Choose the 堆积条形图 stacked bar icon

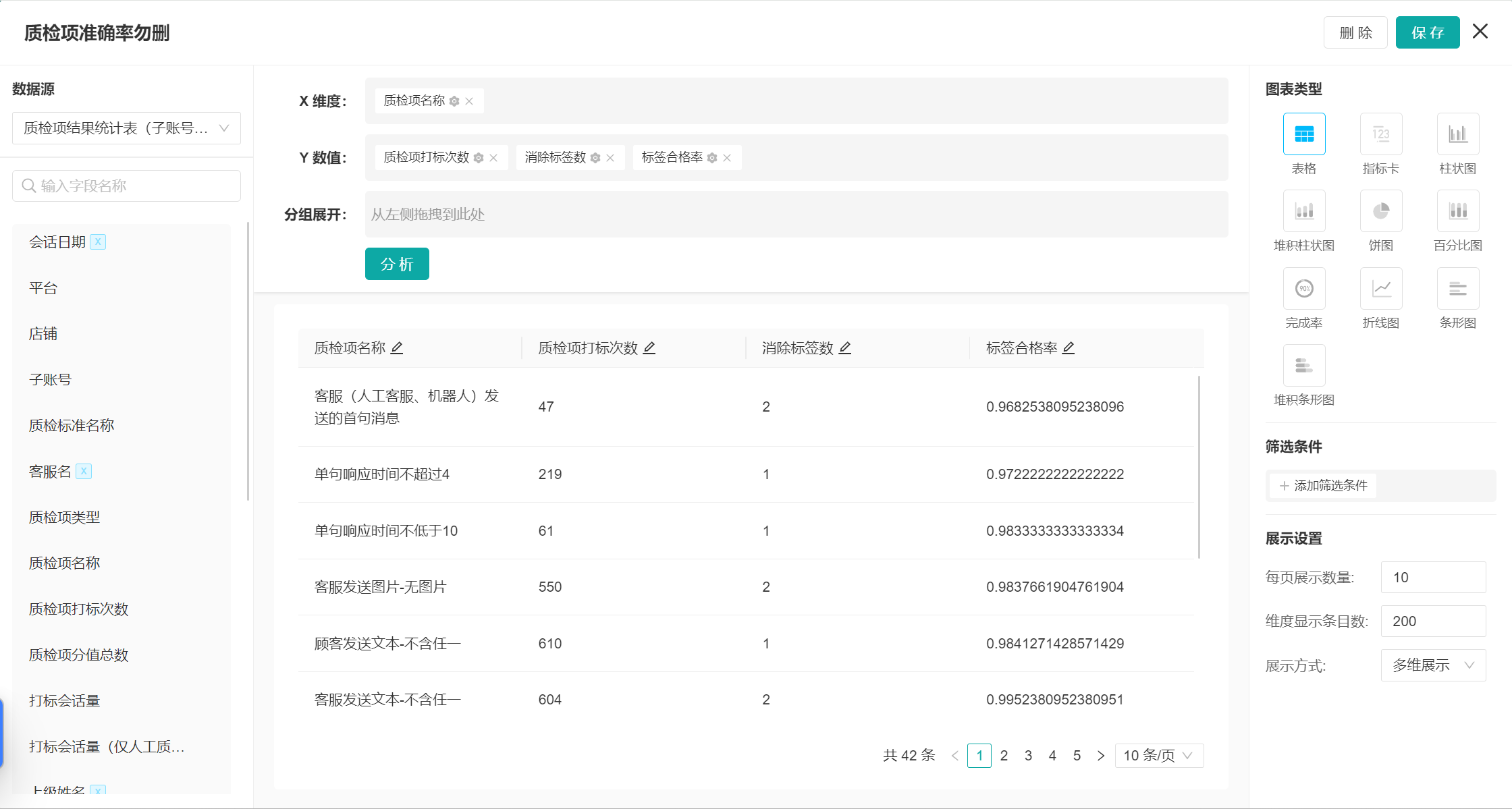pyautogui.click(x=1303, y=365)
